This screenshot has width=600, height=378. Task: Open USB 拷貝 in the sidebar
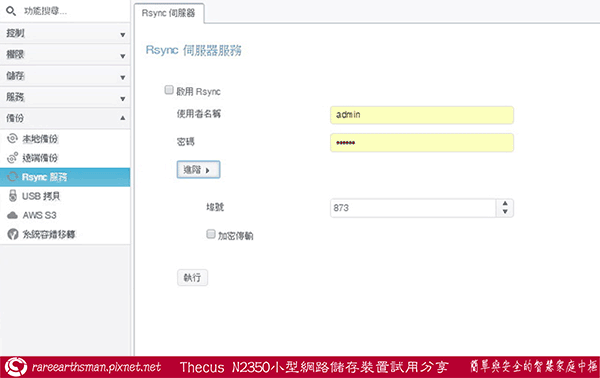(65, 196)
